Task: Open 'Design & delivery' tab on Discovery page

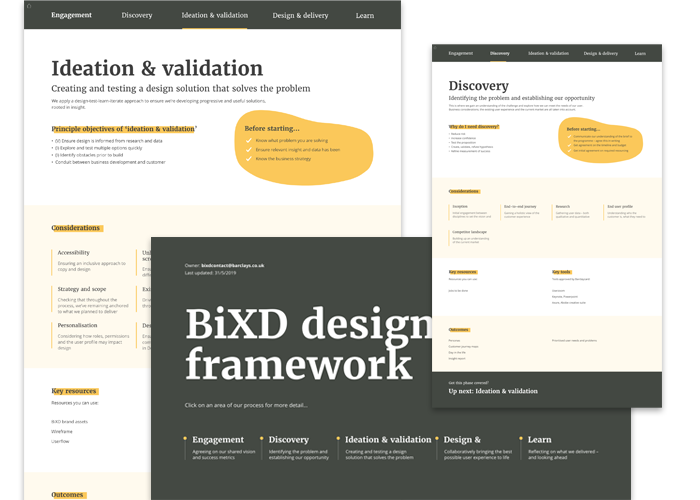Action: click(600, 53)
